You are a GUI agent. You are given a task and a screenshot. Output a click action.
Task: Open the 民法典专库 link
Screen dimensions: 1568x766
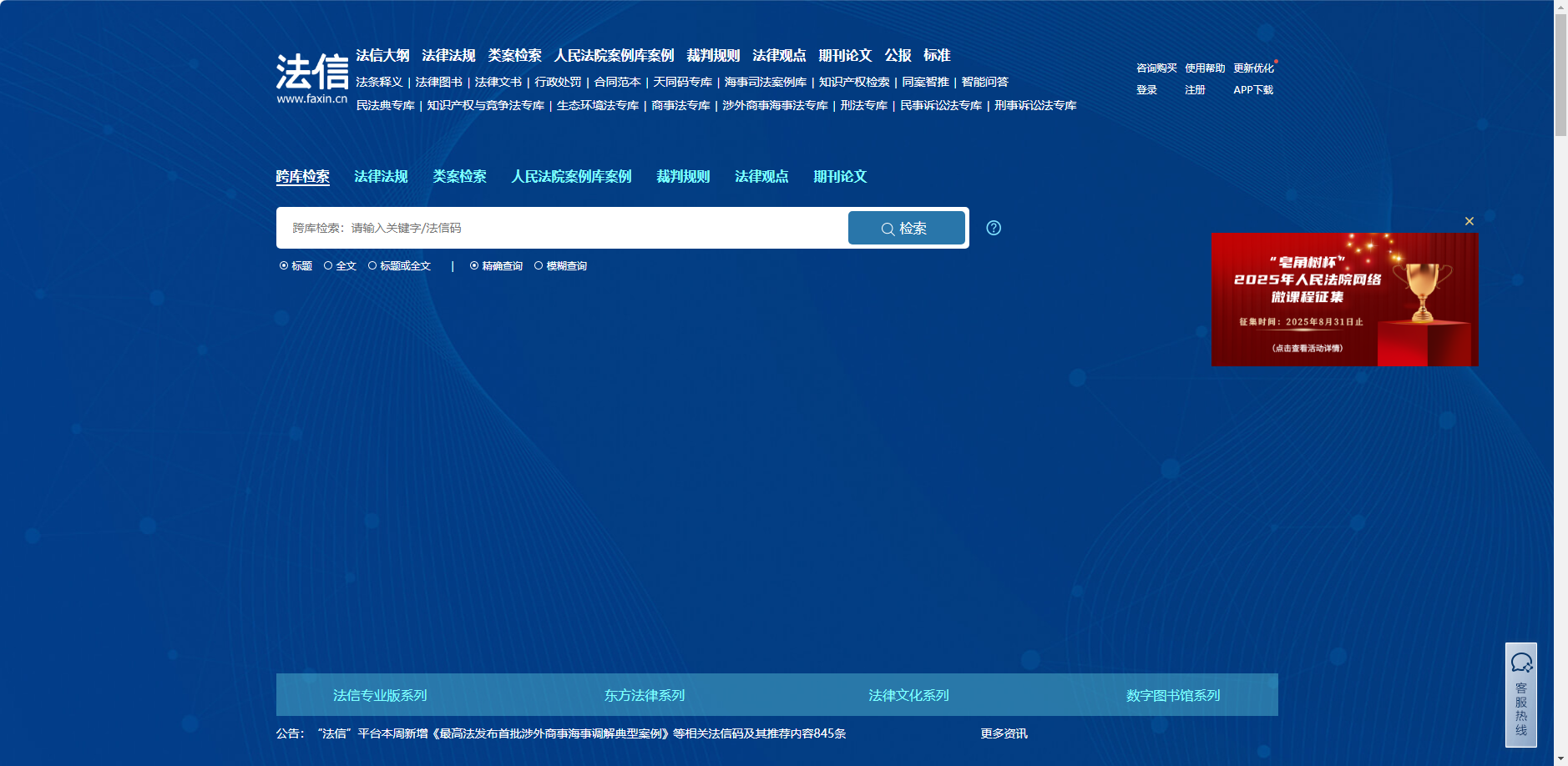click(x=385, y=105)
